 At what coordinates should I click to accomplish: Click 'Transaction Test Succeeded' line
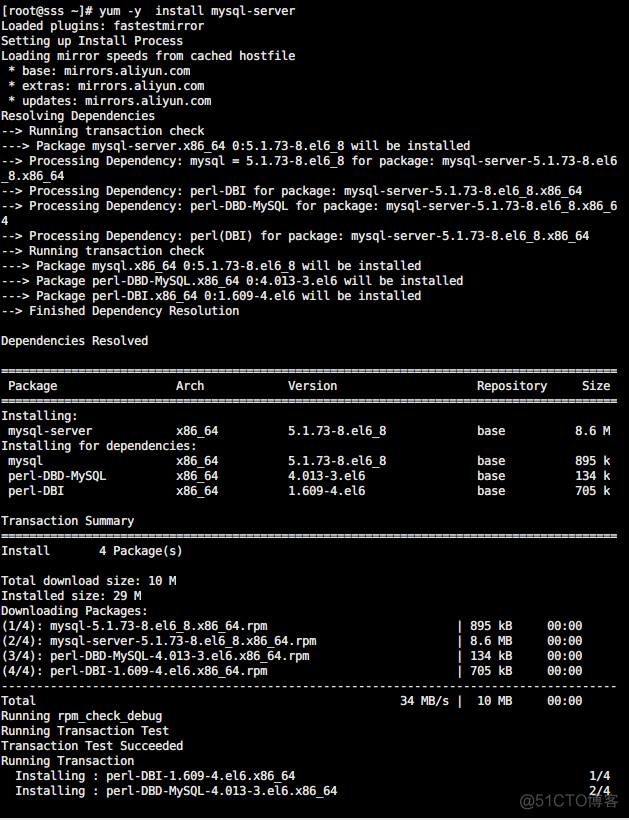[x=92, y=746]
